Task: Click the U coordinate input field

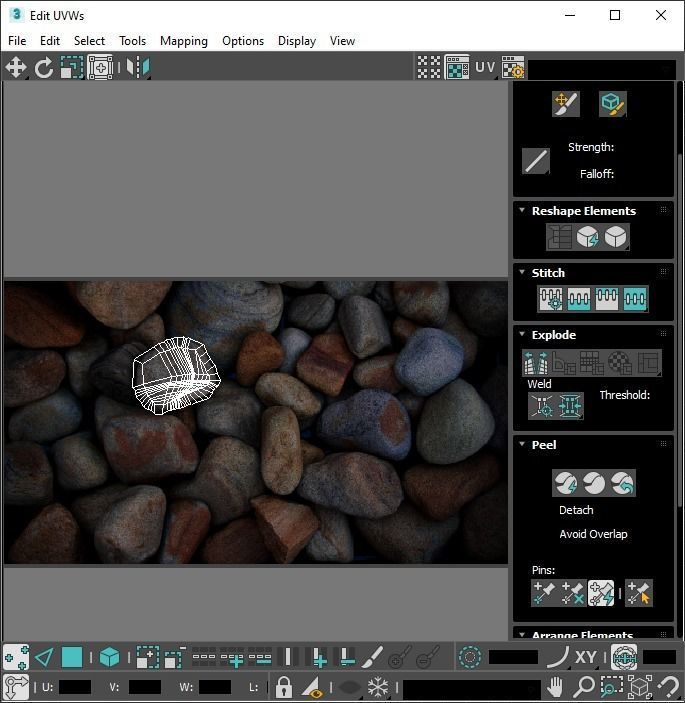Action: (74, 687)
